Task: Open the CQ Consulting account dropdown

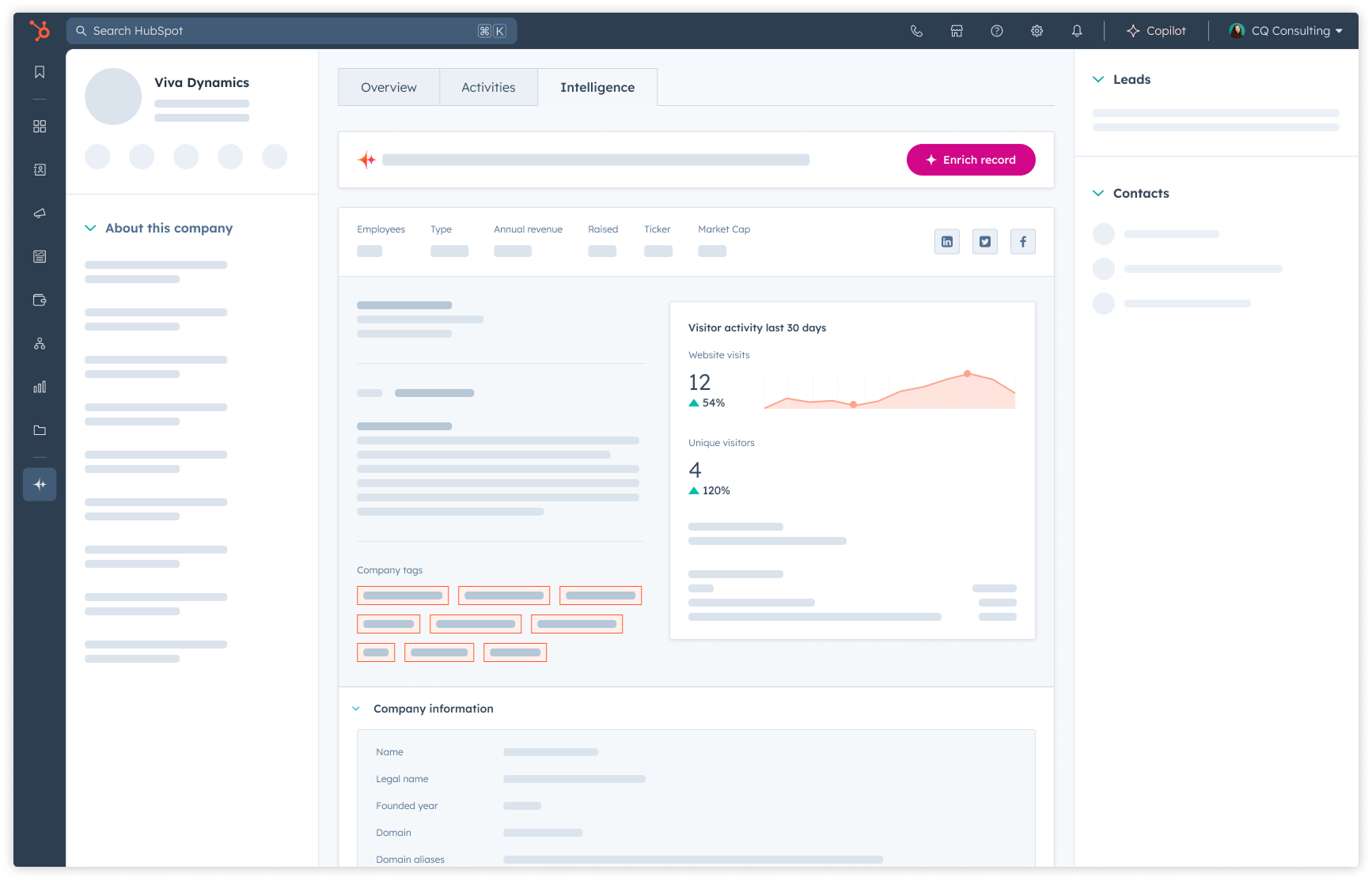Action: click(1286, 31)
